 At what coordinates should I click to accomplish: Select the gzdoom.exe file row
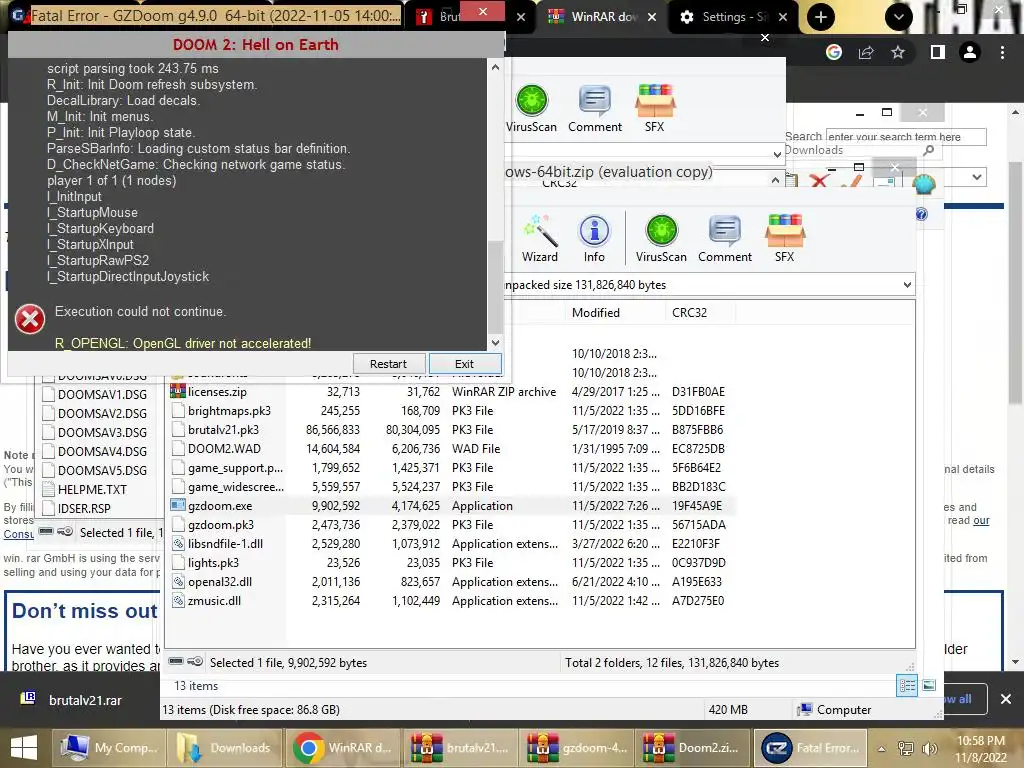451,505
